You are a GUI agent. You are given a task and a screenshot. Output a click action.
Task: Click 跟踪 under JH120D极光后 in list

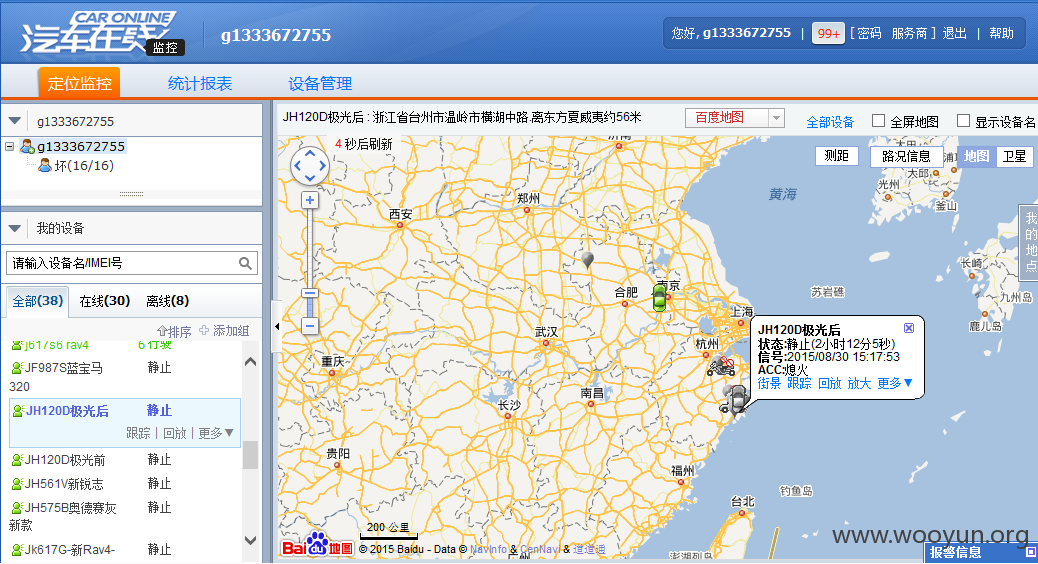coord(138,433)
